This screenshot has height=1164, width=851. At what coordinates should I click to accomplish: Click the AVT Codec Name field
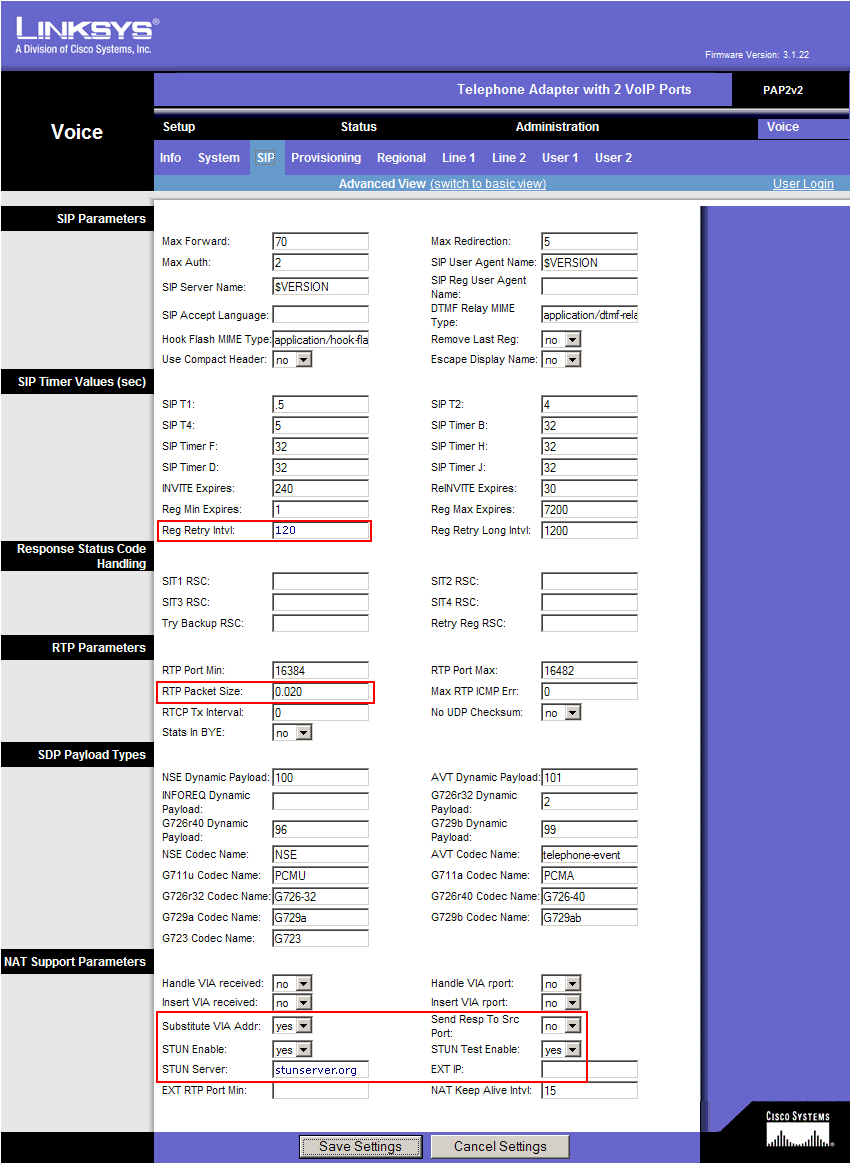pos(590,854)
